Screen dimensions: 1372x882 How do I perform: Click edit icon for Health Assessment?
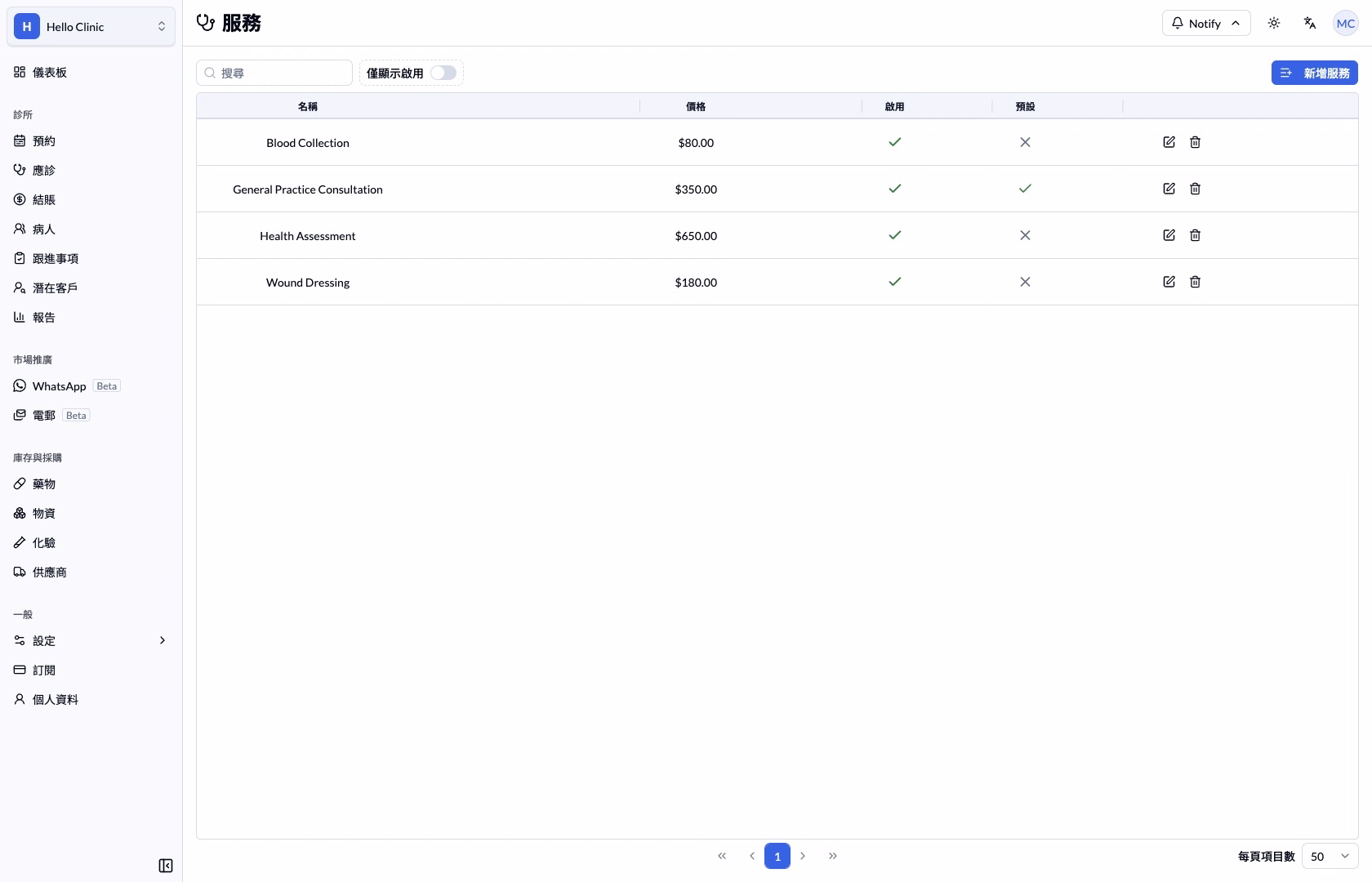[1169, 235]
